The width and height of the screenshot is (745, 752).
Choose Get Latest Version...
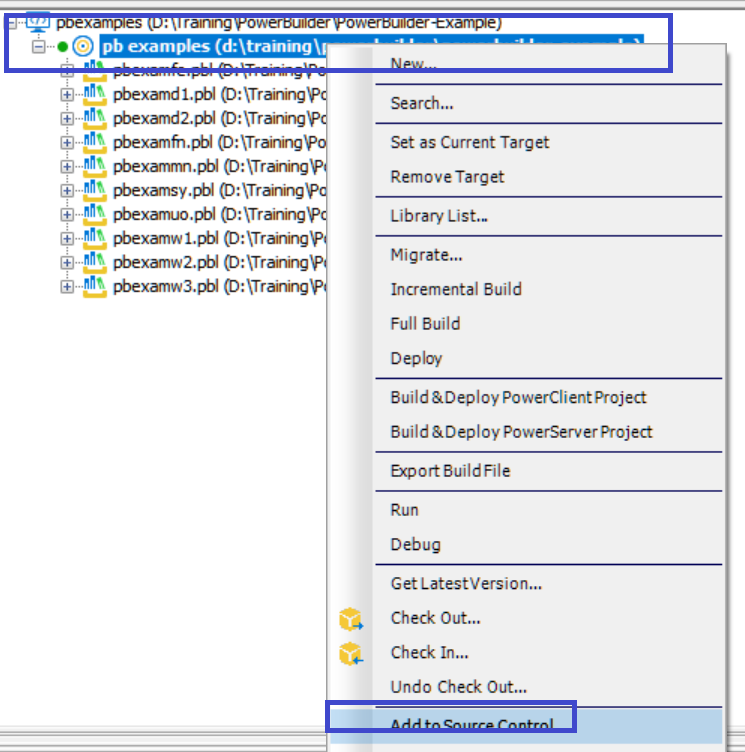click(x=466, y=584)
